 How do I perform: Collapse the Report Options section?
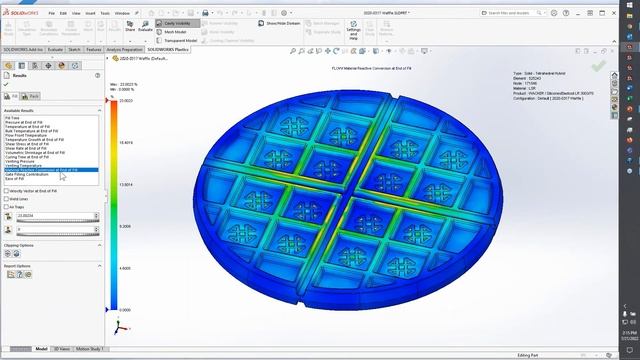tap(99, 266)
